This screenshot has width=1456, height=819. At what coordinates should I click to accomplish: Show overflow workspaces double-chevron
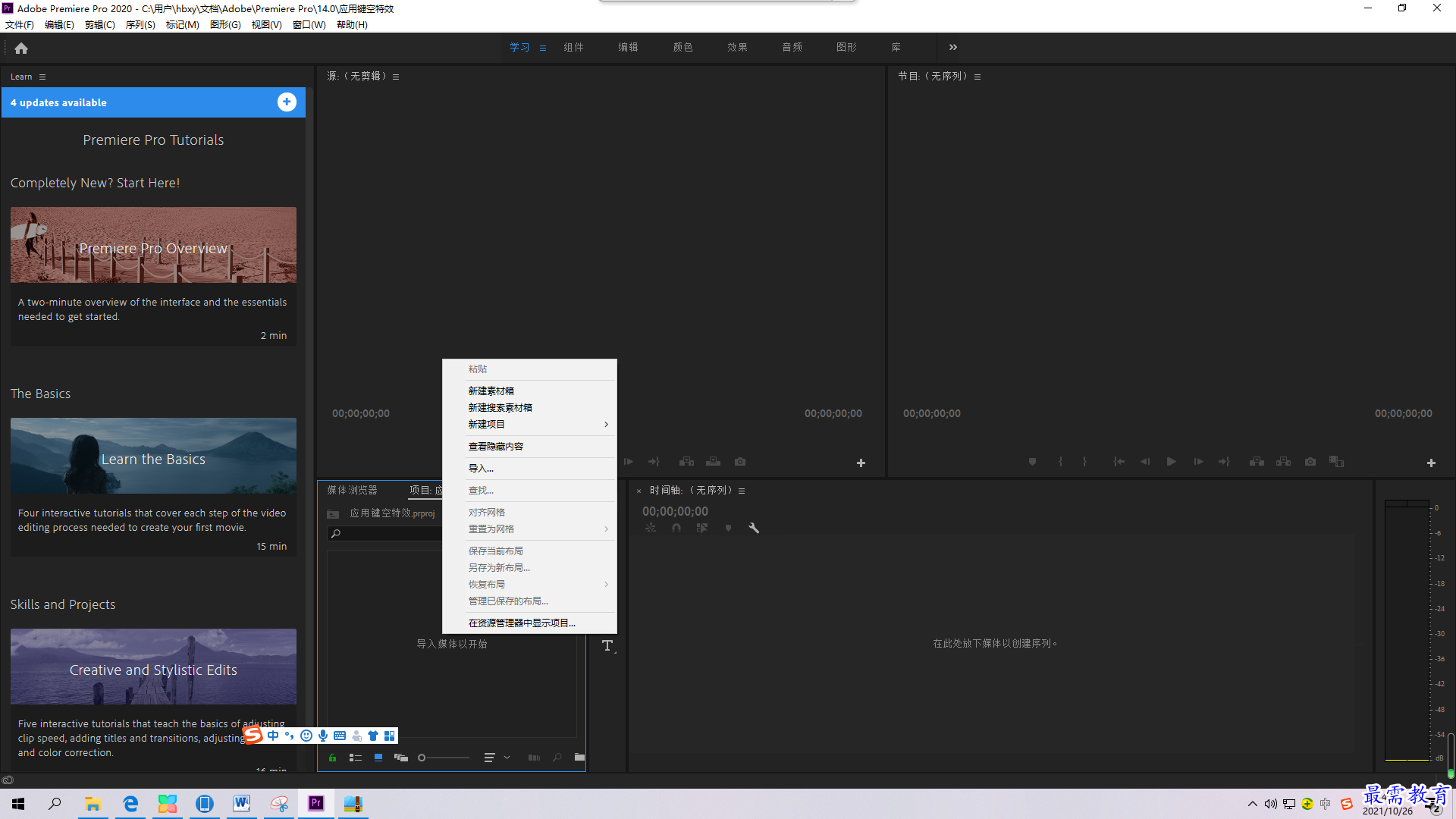(x=953, y=47)
